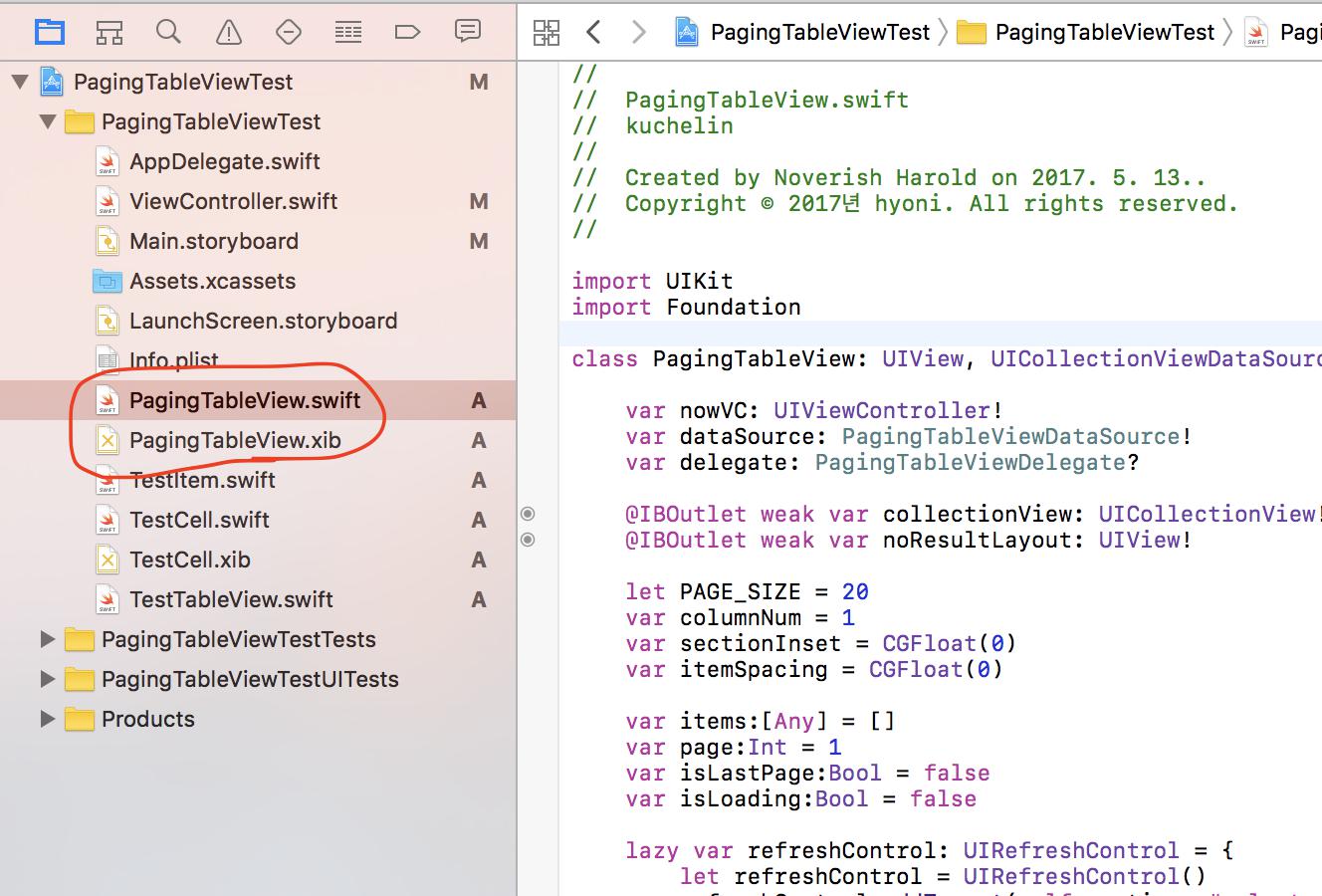1322x896 pixels.
Task: Show the Debug navigator
Action: 347,32
